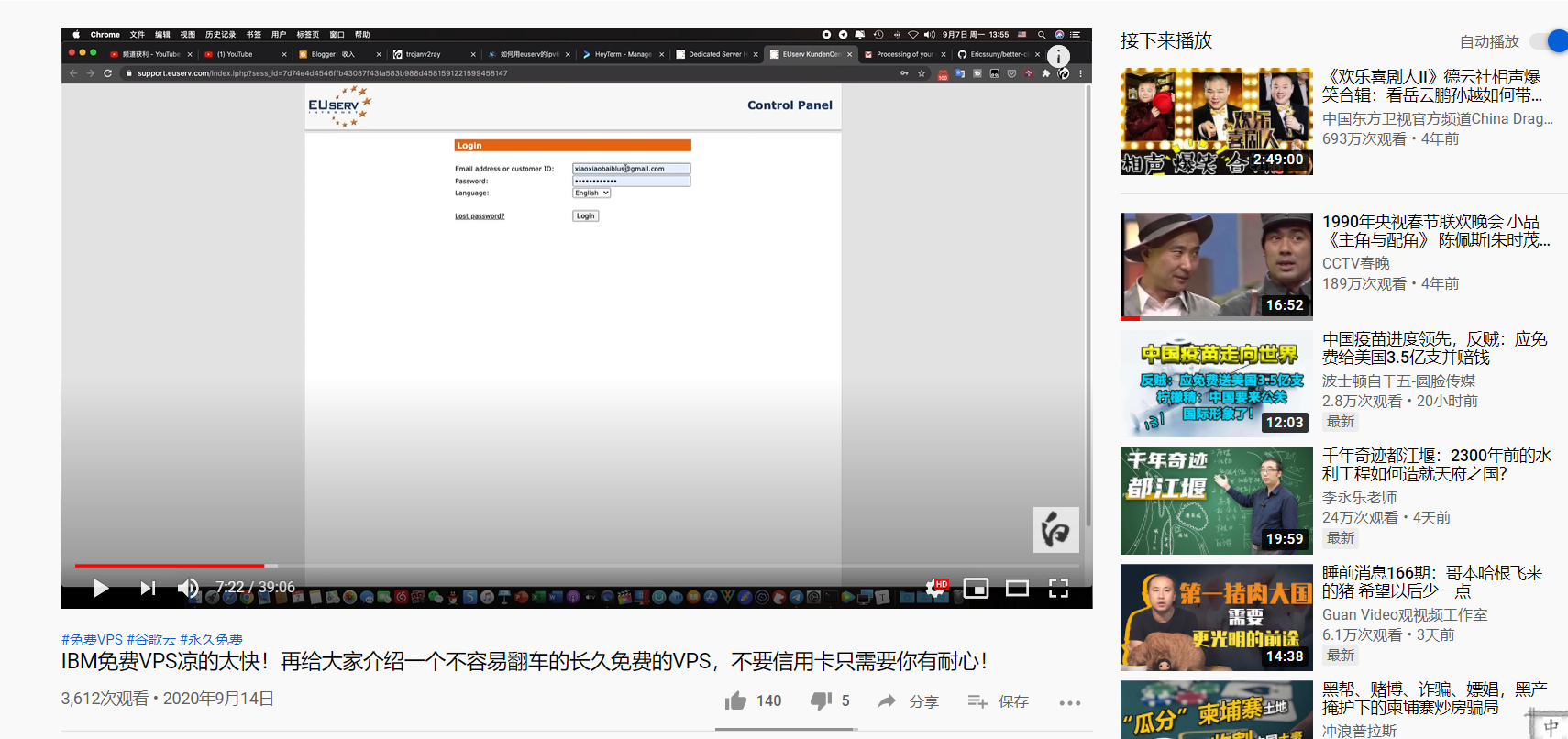Image resolution: width=1568 pixels, height=739 pixels.
Task: Skip to the next video
Action: pyautogui.click(x=148, y=588)
